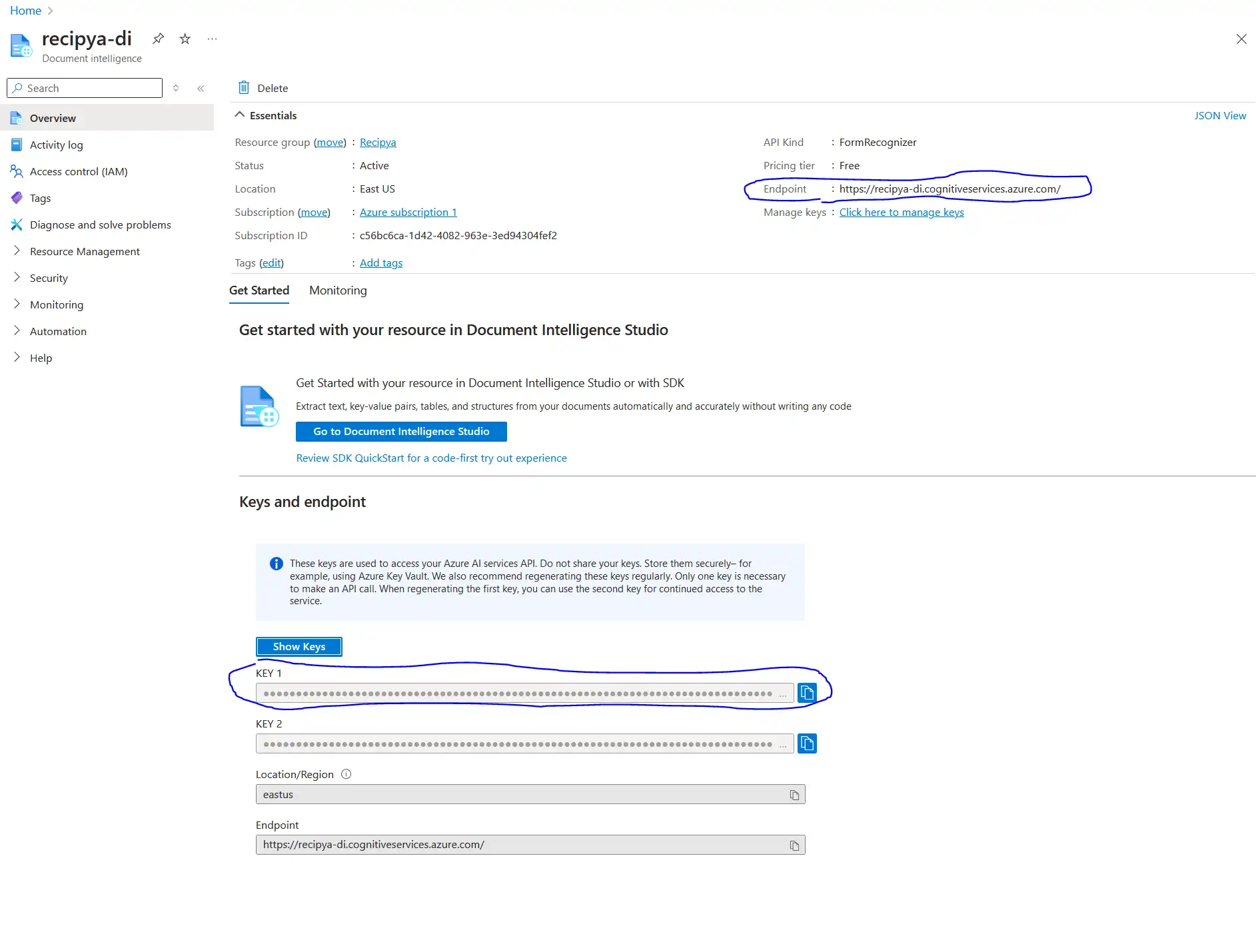Open Access control (IAM) page
This screenshot has height=952, width=1256.
pos(79,171)
